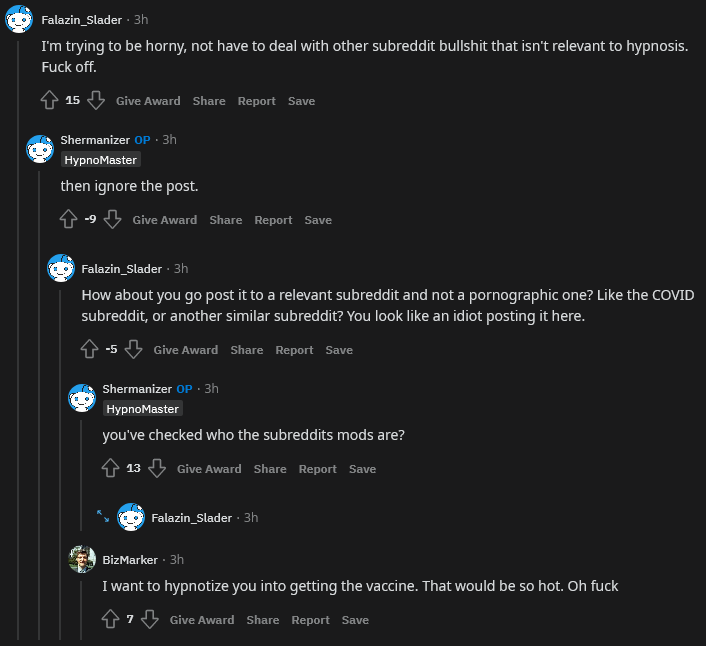Downvote BizMarker's vaccine comment

(150, 619)
